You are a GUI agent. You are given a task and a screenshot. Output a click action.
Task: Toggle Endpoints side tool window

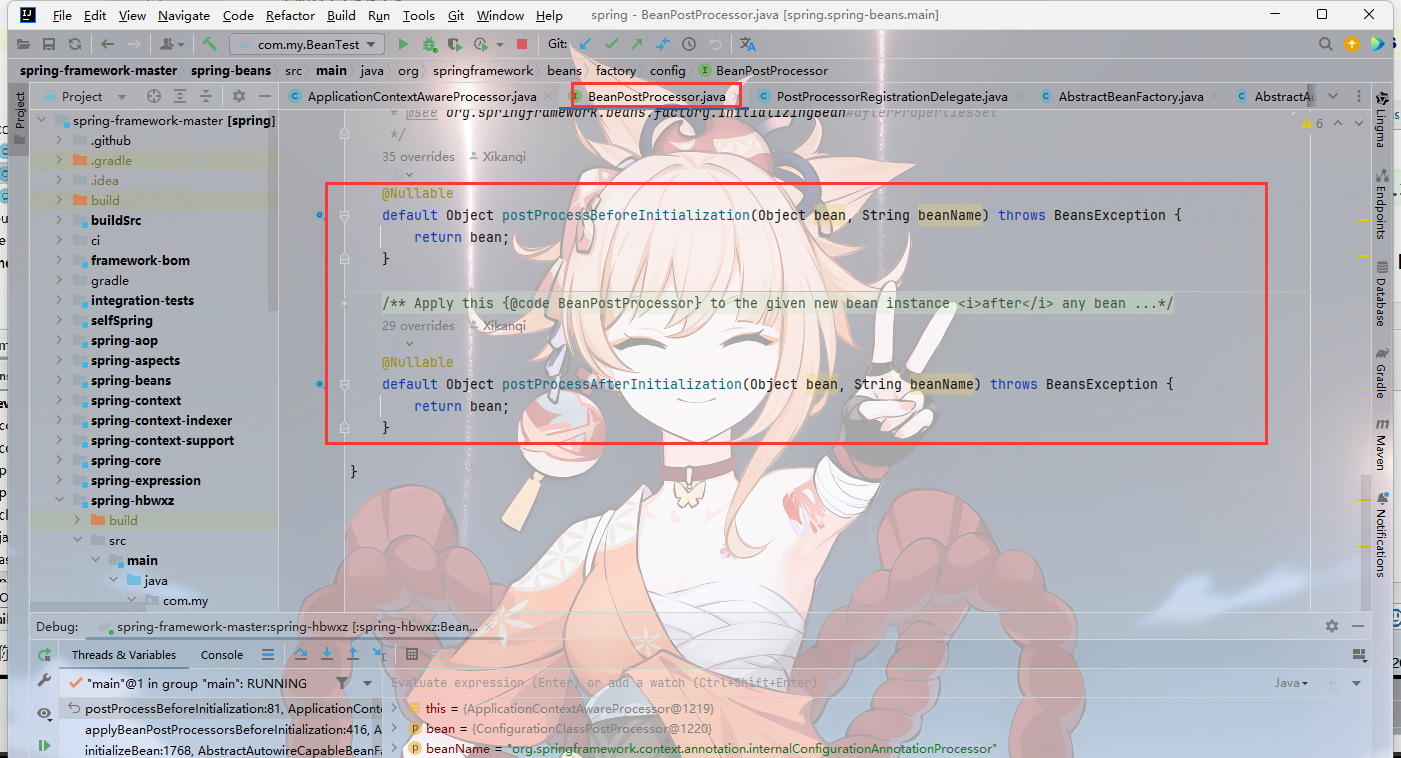point(1382,203)
